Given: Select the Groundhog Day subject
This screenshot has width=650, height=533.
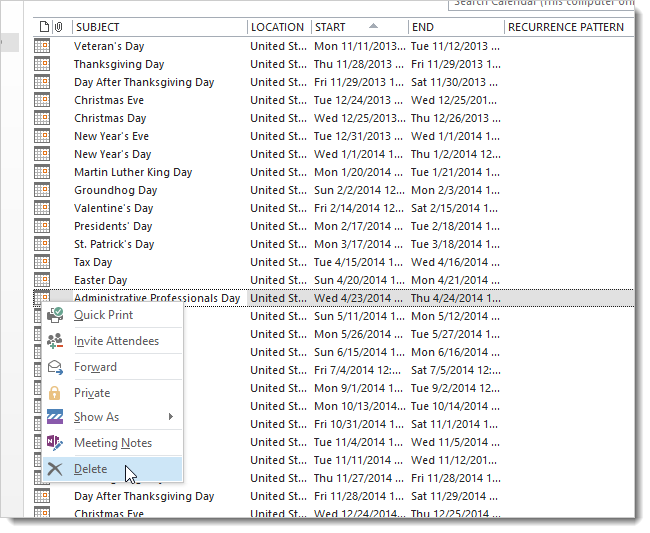Looking at the screenshot, I should tap(116, 190).
